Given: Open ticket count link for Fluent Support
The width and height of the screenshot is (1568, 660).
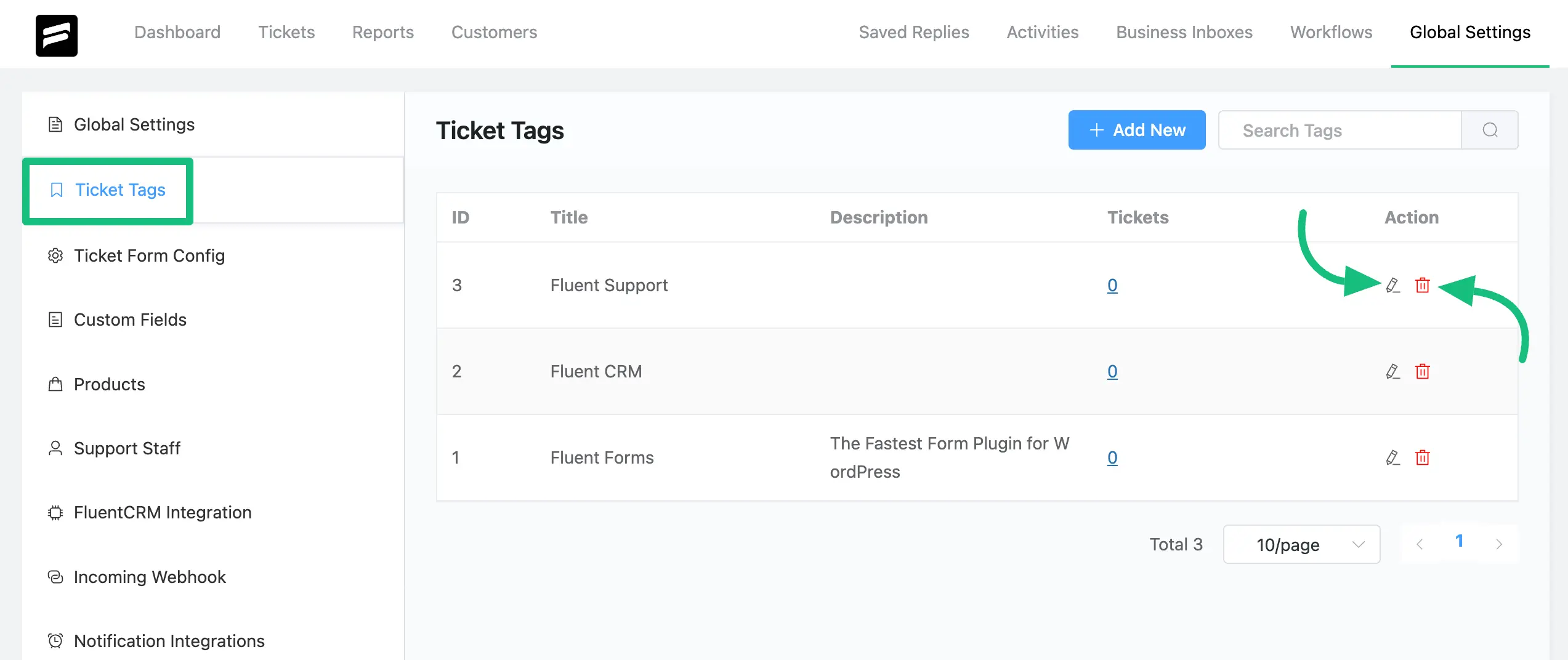Looking at the screenshot, I should [1112, 285].
